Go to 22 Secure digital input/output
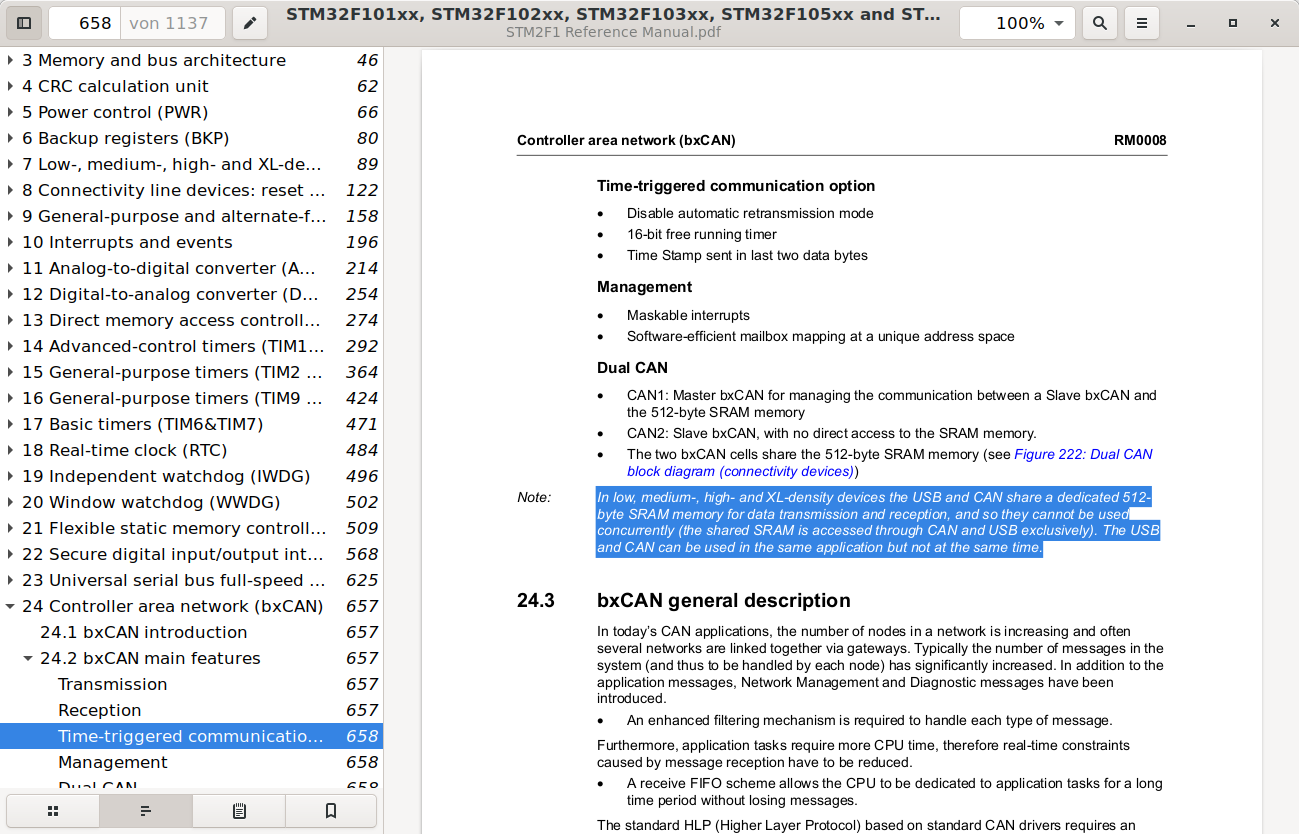1299x834 pixels. pos(191,554)
